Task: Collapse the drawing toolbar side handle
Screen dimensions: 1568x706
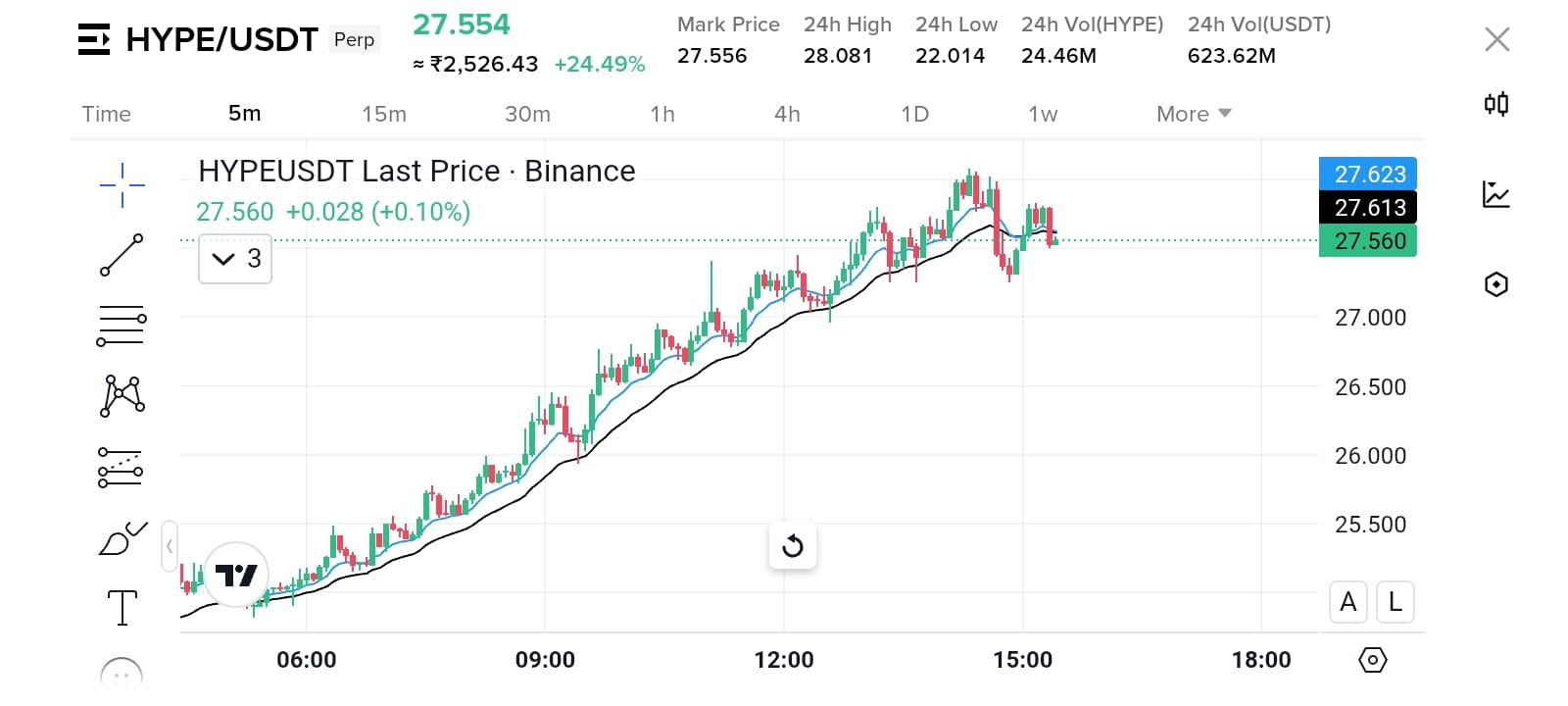Action: click(170, 546)
